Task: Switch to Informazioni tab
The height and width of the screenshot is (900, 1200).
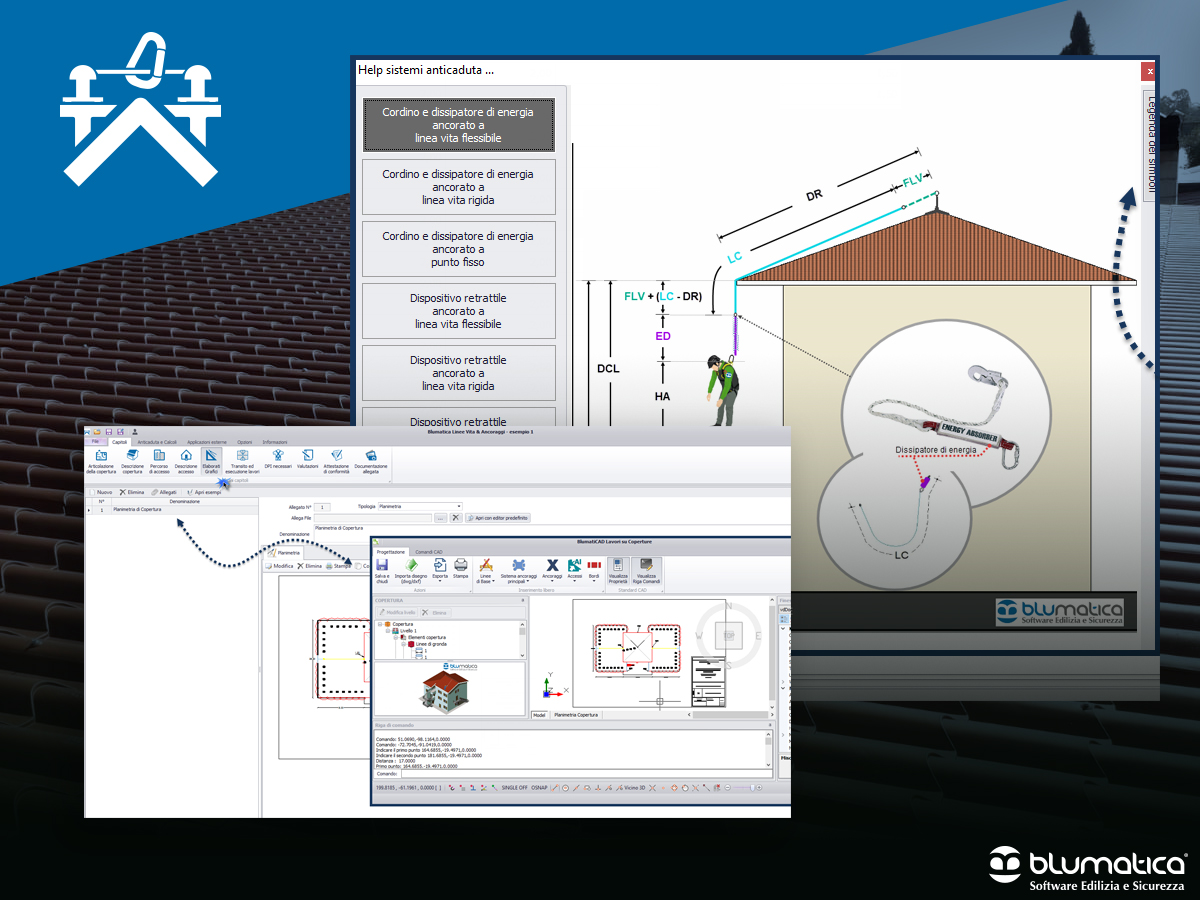Action: click(275, 441)
